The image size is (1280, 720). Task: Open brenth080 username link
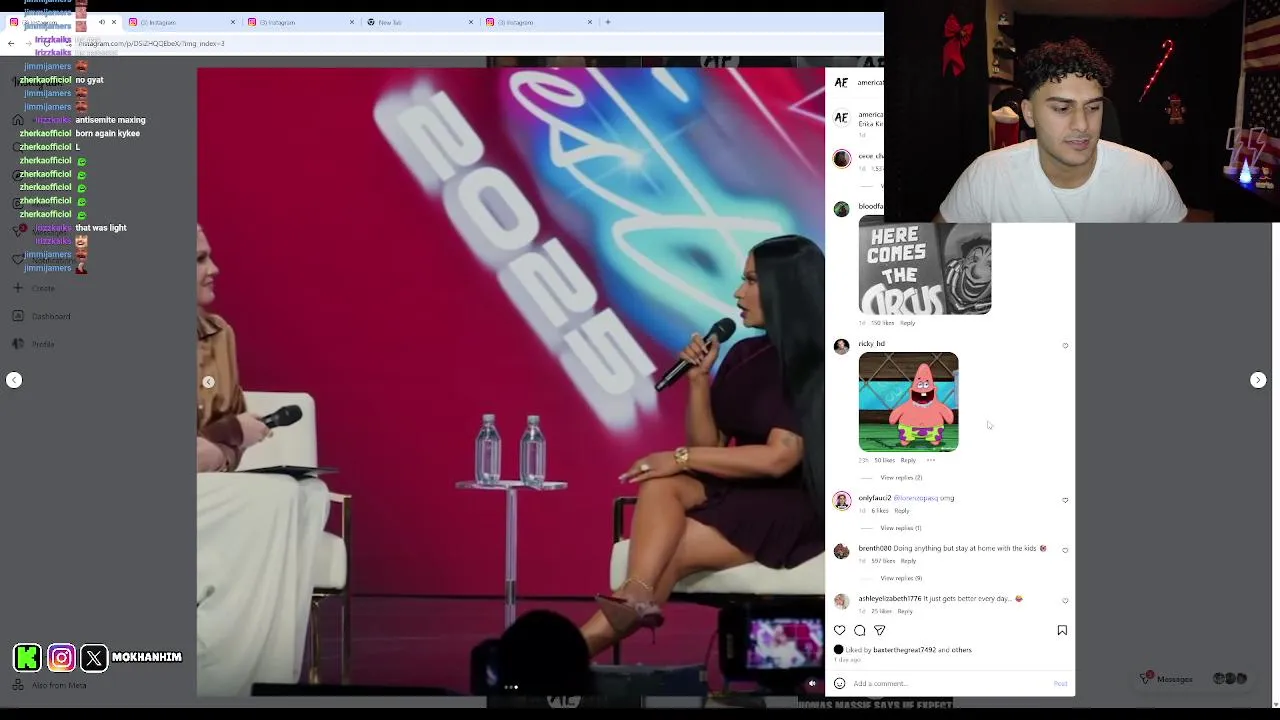coord(874,548)
